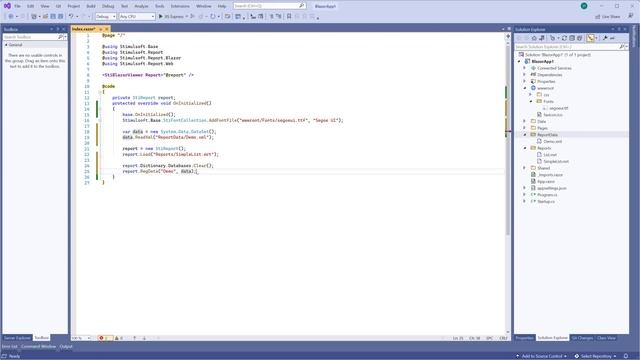Close the Index.razor tab
The image size is (640, 360).
[107, 29]
